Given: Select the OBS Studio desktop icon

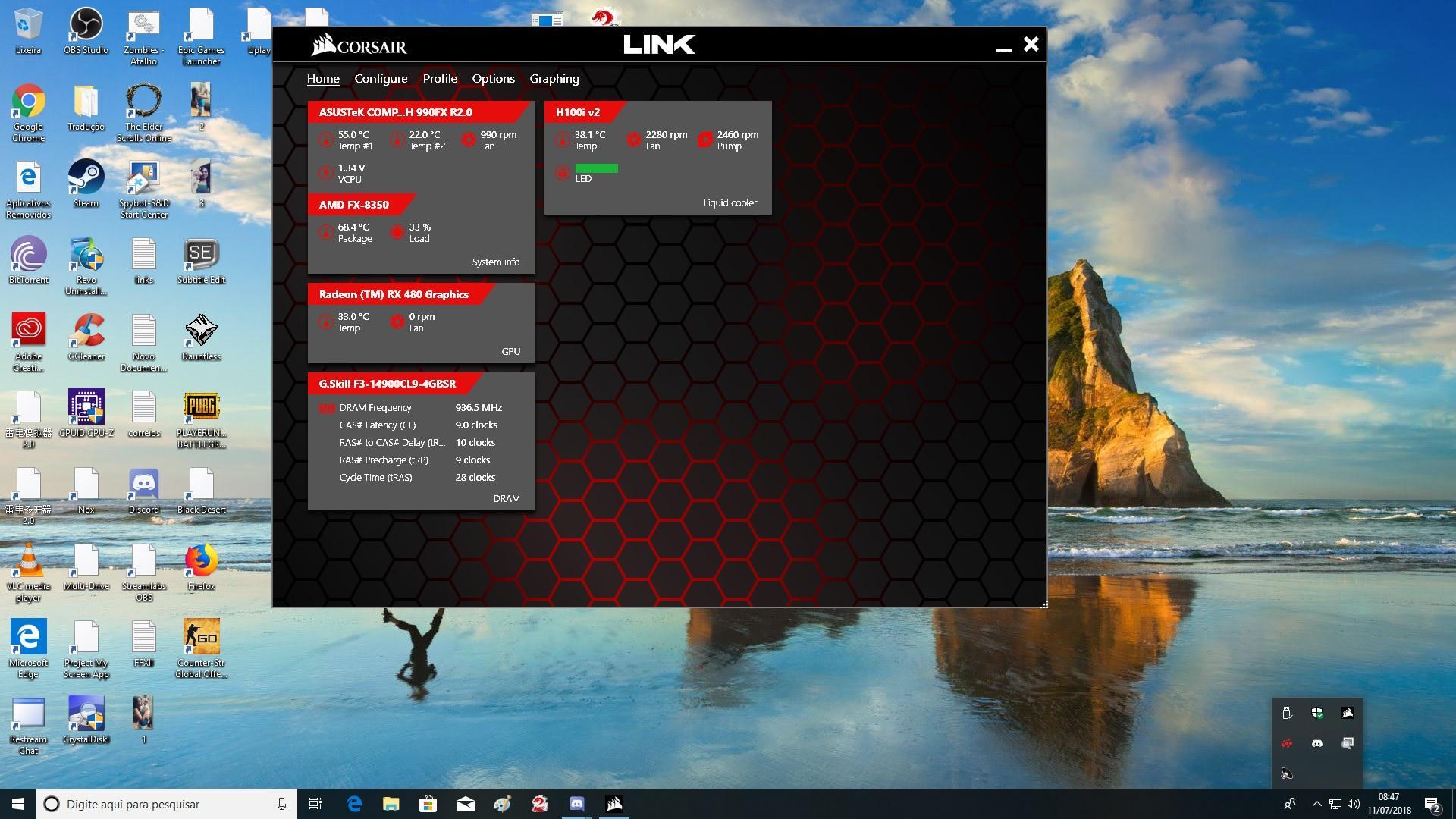Looking at the screenshot, I should click(x=86, y=31).
